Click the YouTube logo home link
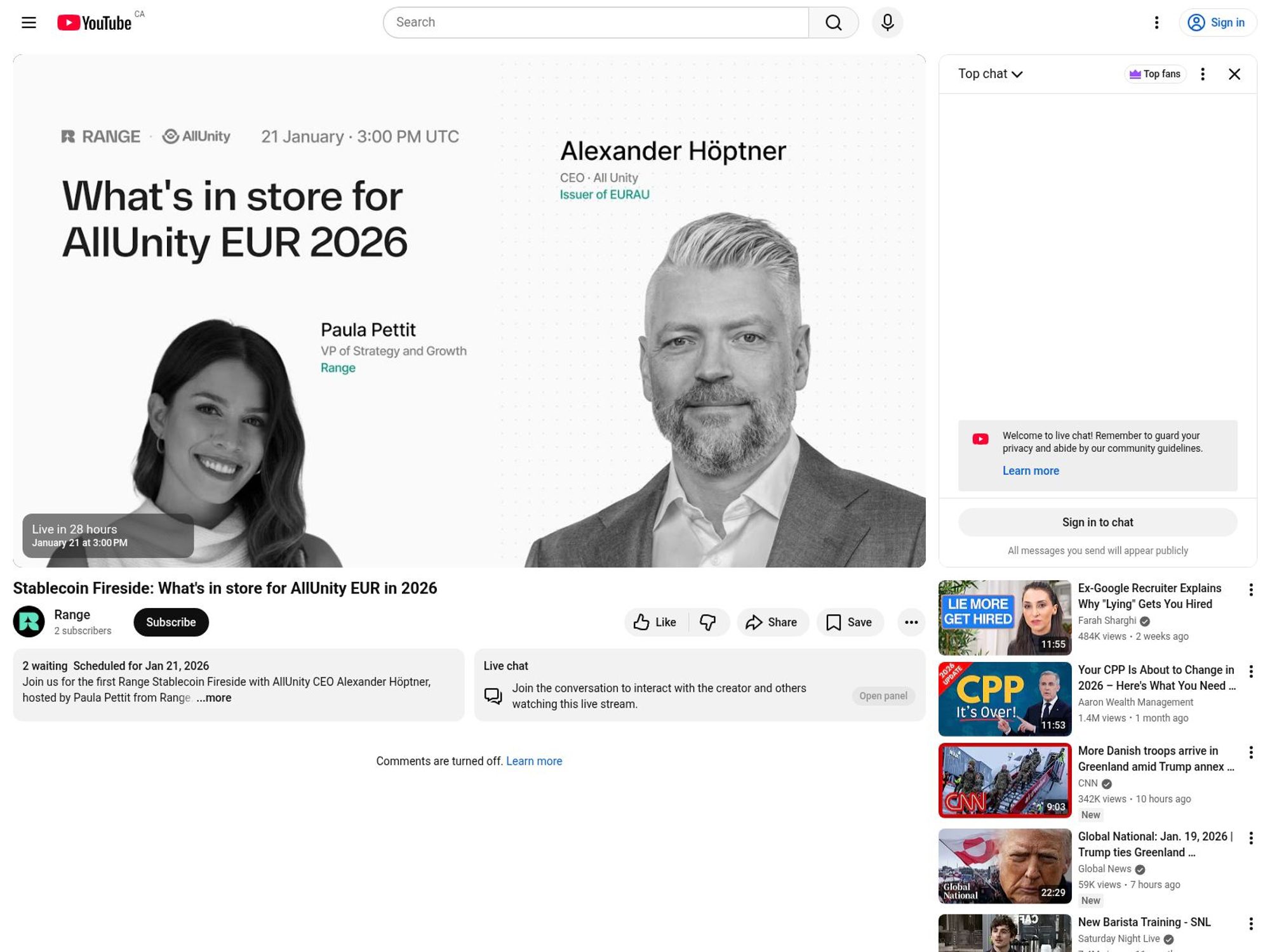 (95, 23)
